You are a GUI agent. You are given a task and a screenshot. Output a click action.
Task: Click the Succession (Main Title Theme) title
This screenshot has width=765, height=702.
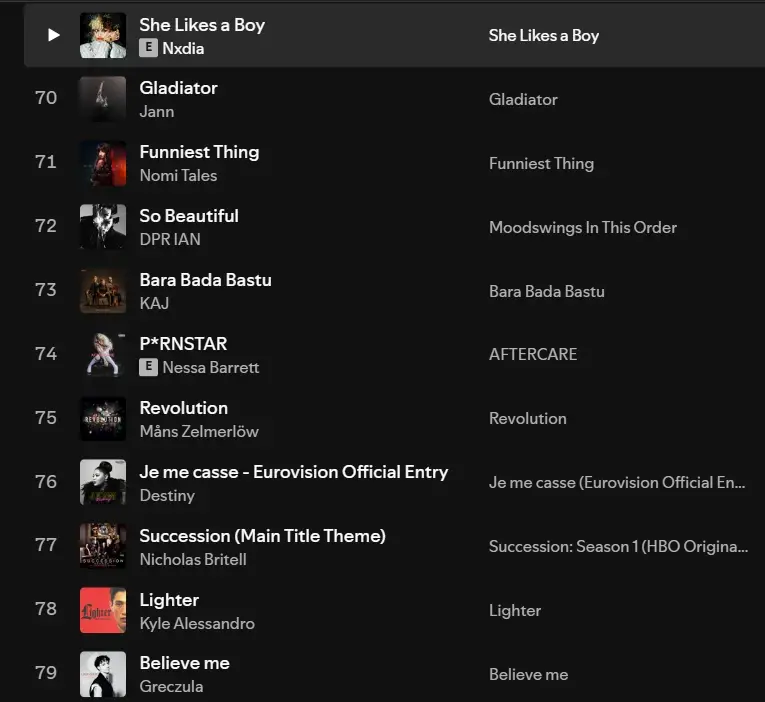tap(262, 536)
